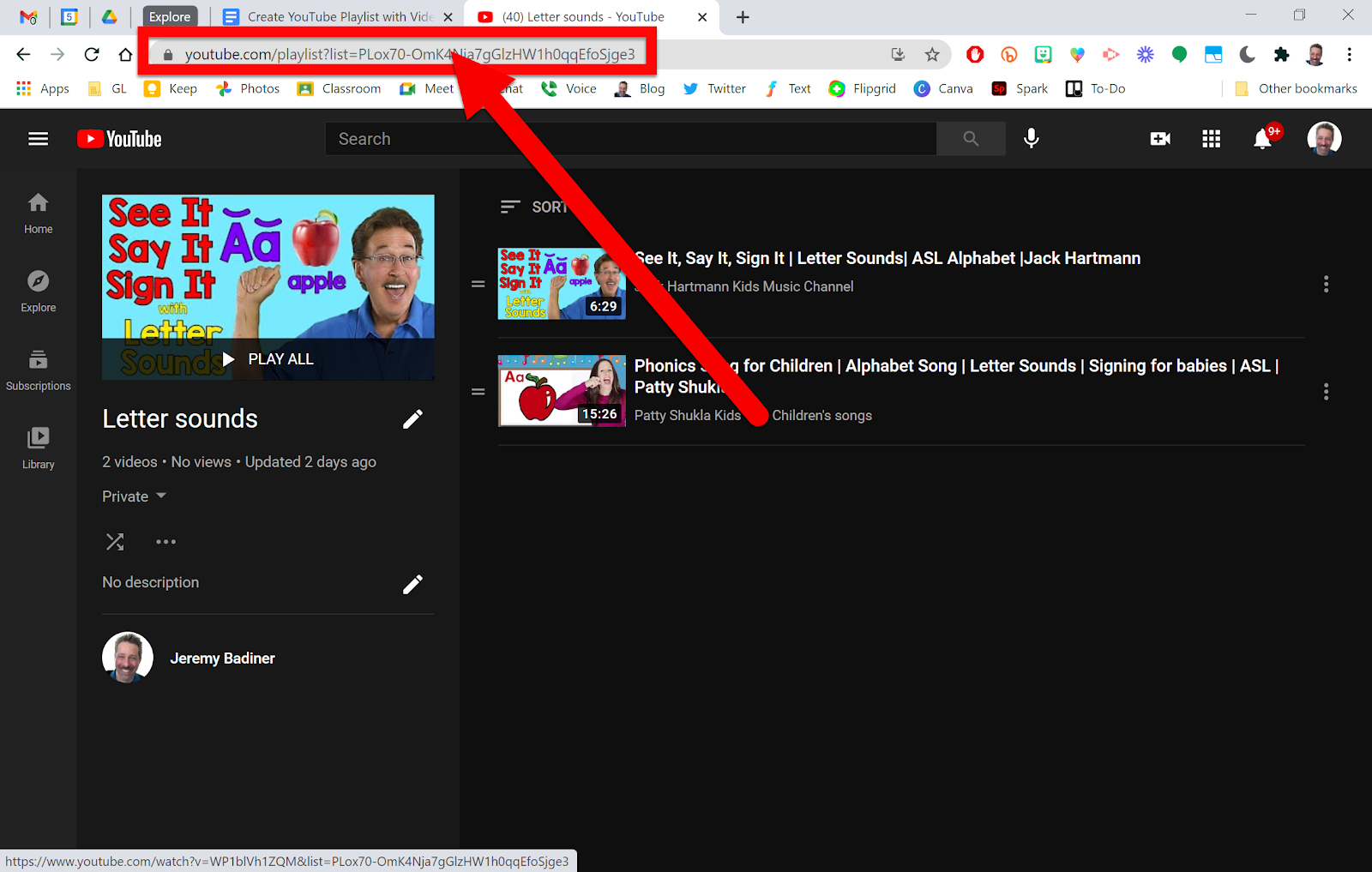The width and height of the screenshot is (1372, 872).
Task: Open Jeremy Badiner channel link
Action: [222, 659]
